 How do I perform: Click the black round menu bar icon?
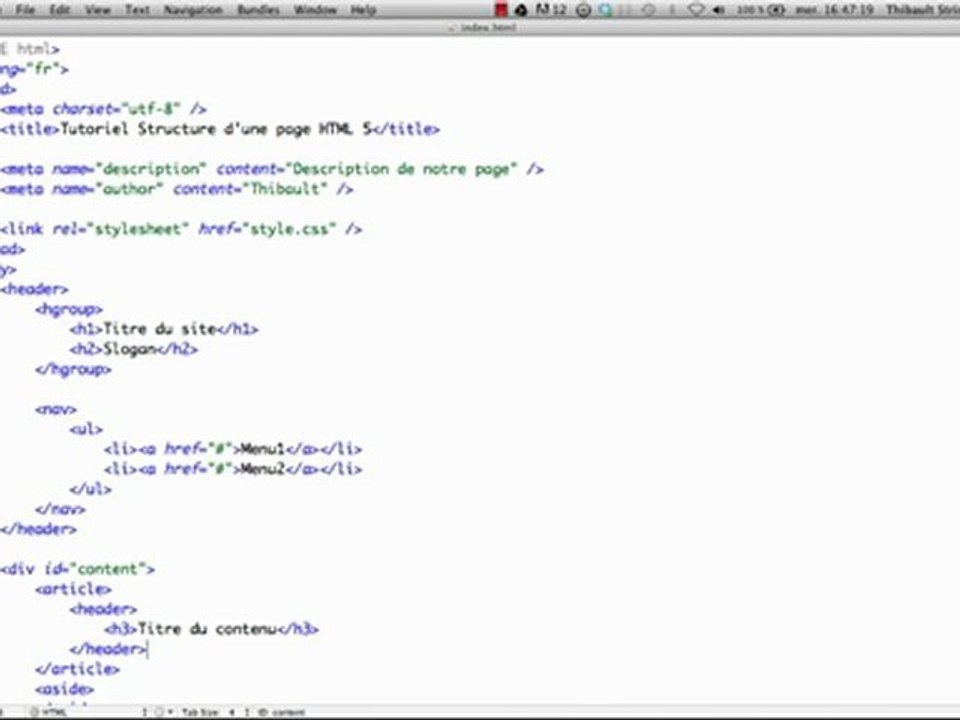pyautogui.click(x=521, y=10)
